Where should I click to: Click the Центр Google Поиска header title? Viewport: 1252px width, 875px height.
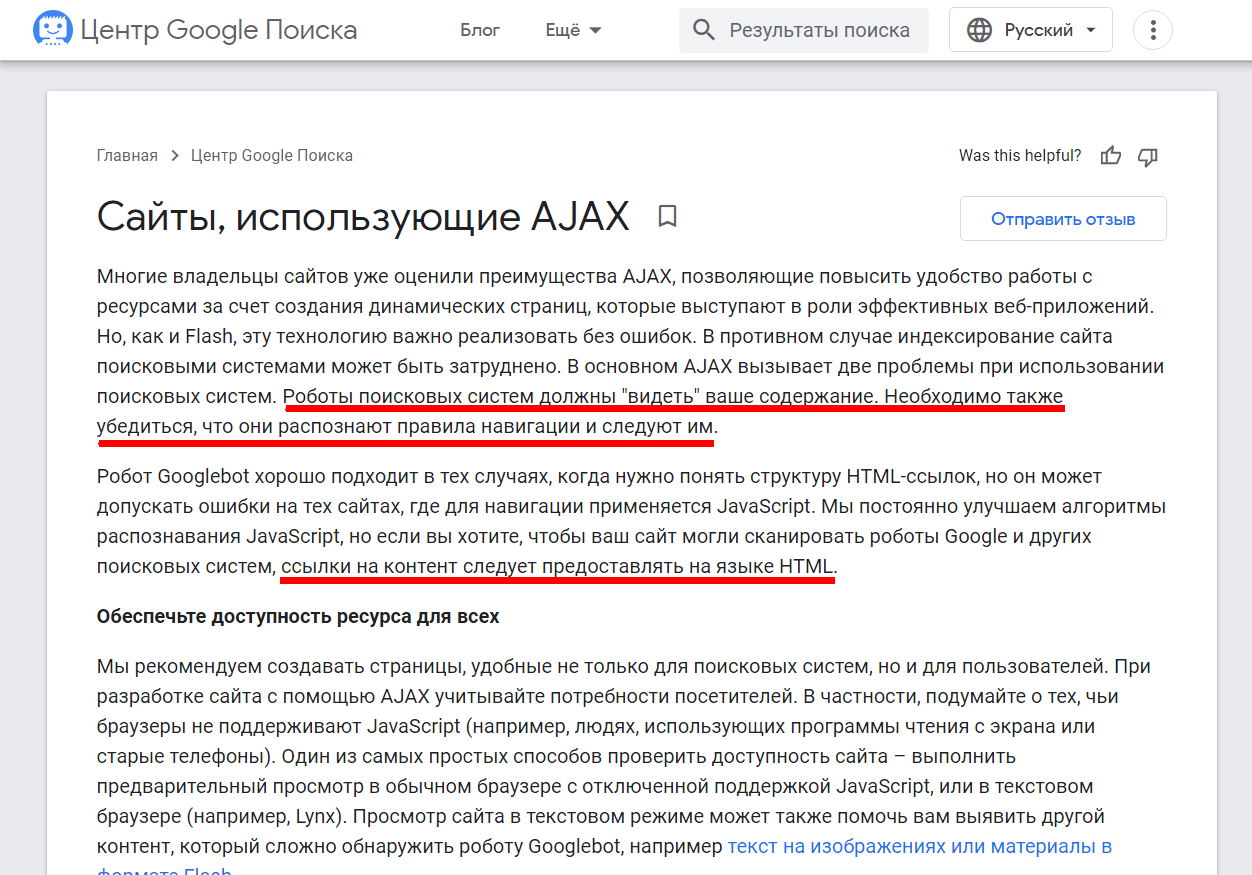[x=219, y=30]
